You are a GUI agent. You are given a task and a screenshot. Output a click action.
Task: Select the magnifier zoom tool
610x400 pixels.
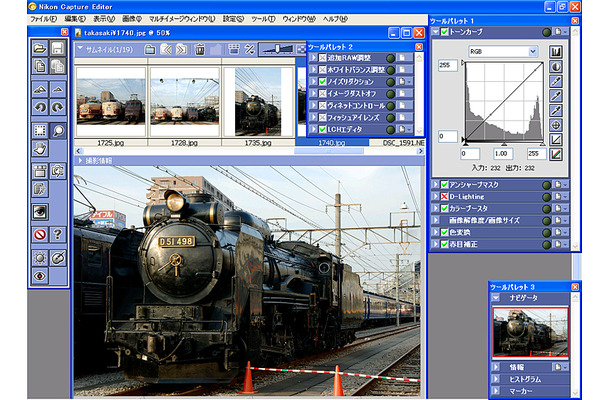(x=58, y=131)
